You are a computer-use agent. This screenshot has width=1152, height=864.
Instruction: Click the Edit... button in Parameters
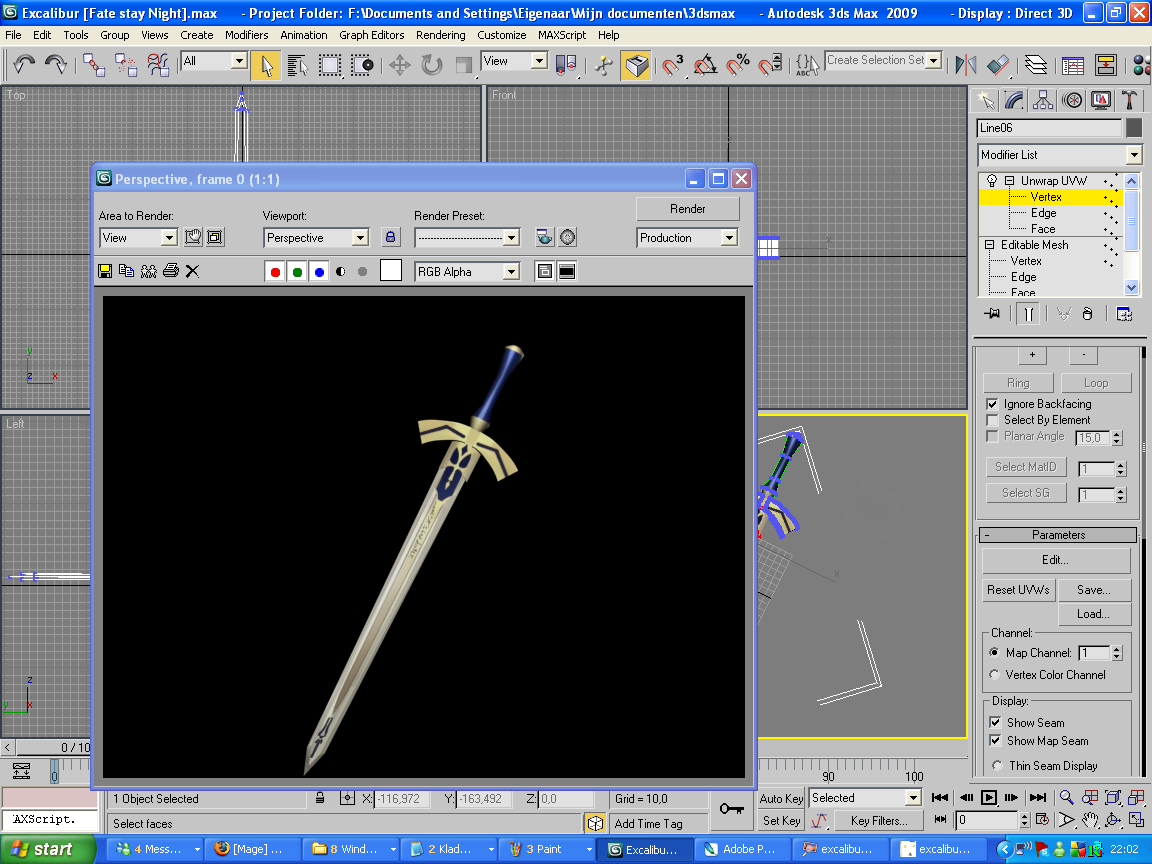[x=1056, y=560]
